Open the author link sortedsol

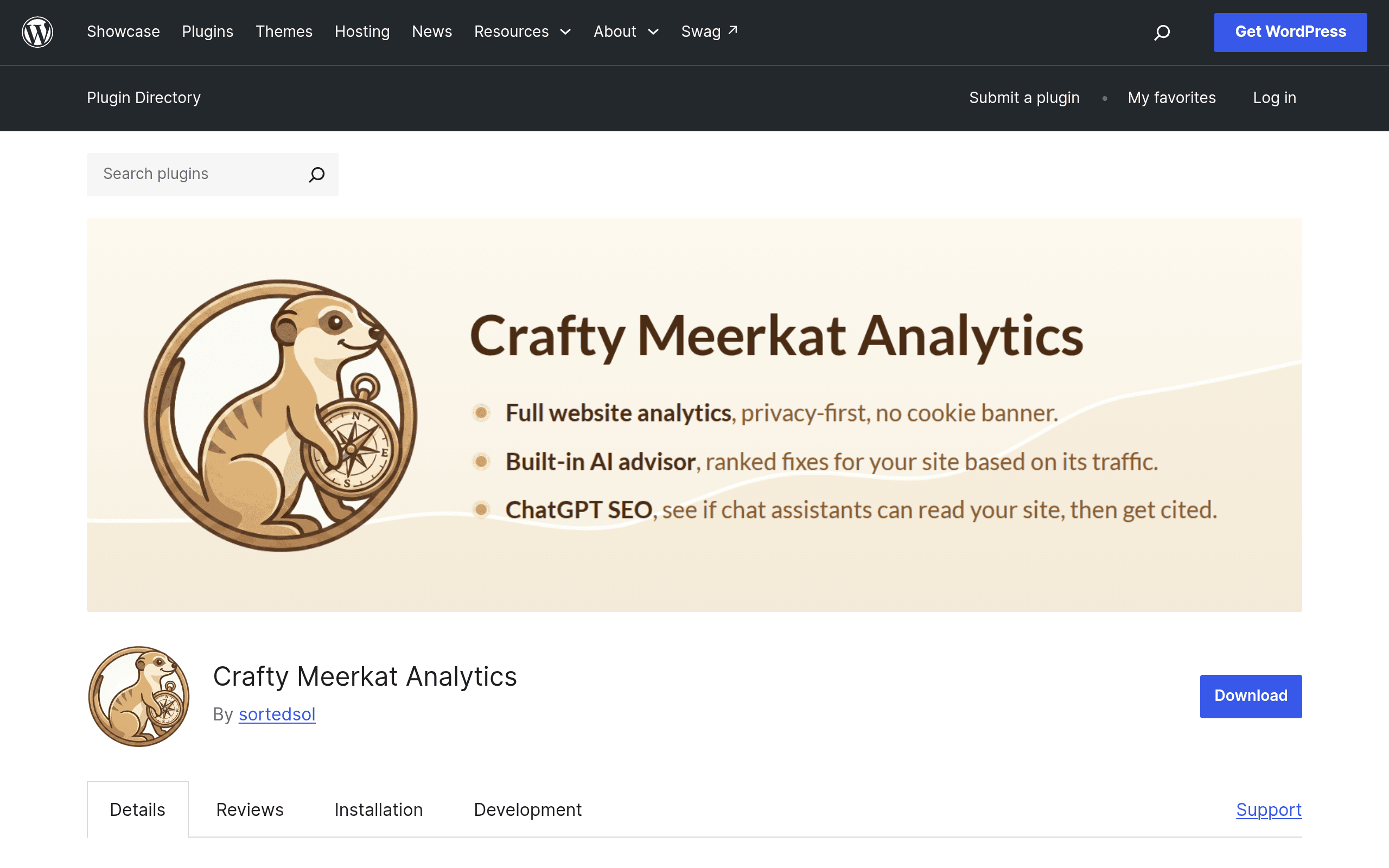coord(277,714)
